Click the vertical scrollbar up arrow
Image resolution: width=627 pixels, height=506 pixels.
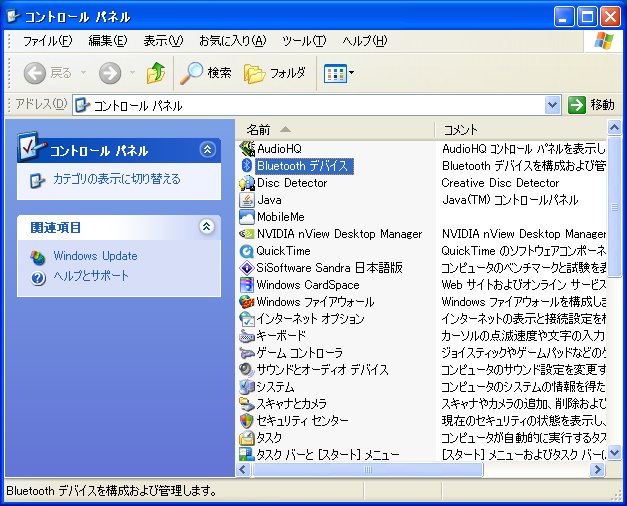point(614,128)
